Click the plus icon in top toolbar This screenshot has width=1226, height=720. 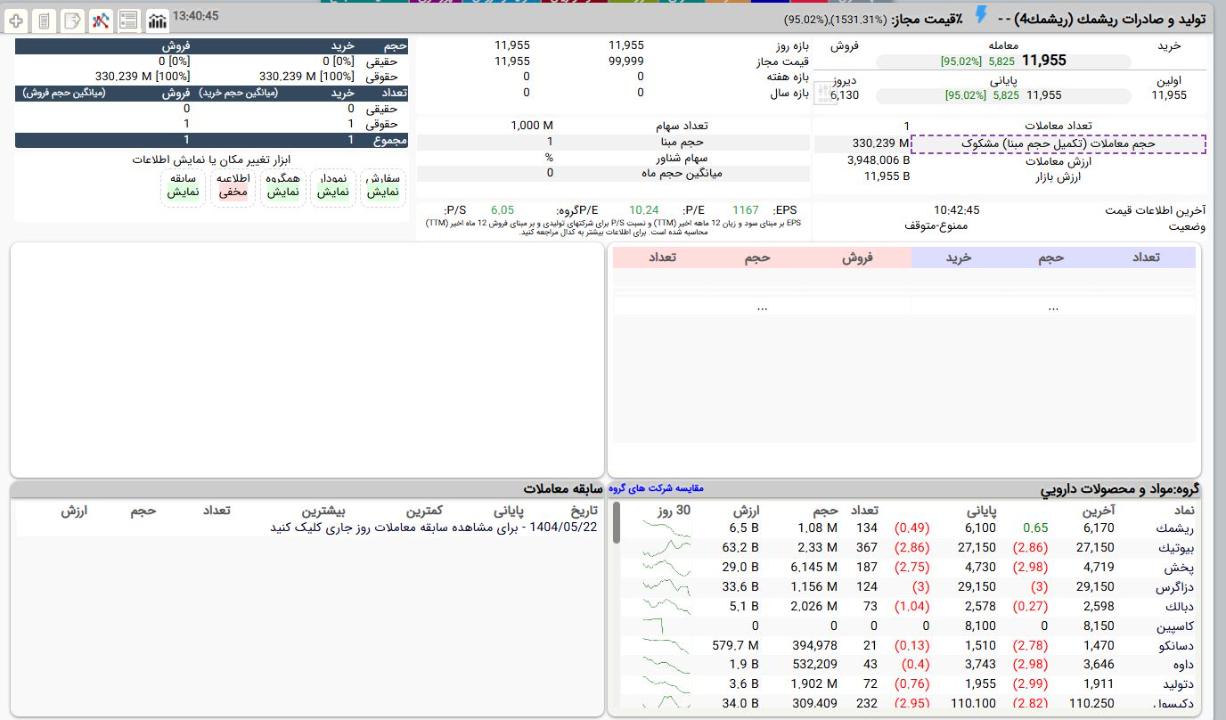[x=17, y=20]
